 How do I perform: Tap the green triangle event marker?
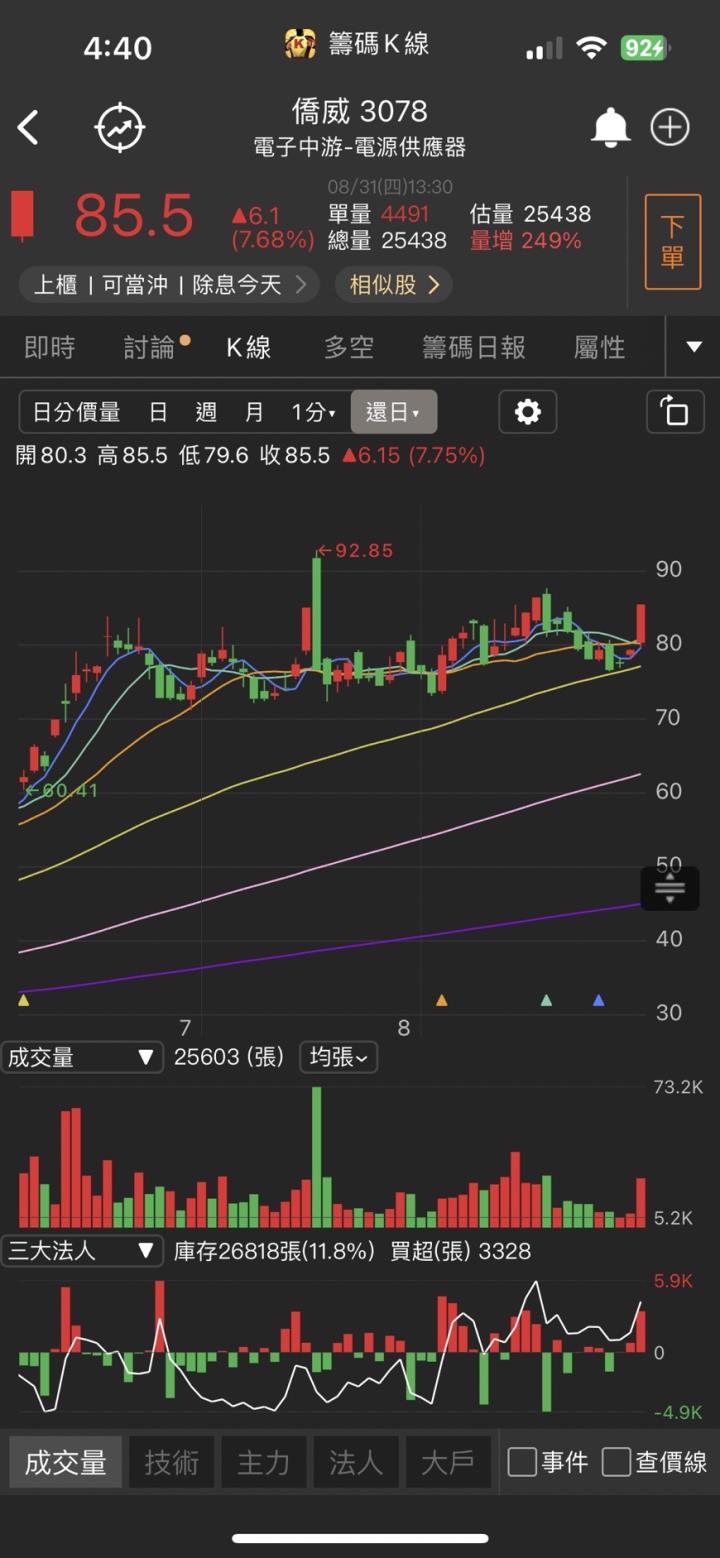click(546, 999)
